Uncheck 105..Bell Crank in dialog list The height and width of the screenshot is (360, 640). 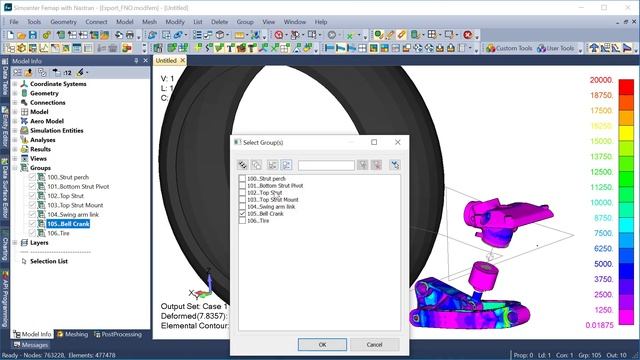242,213
